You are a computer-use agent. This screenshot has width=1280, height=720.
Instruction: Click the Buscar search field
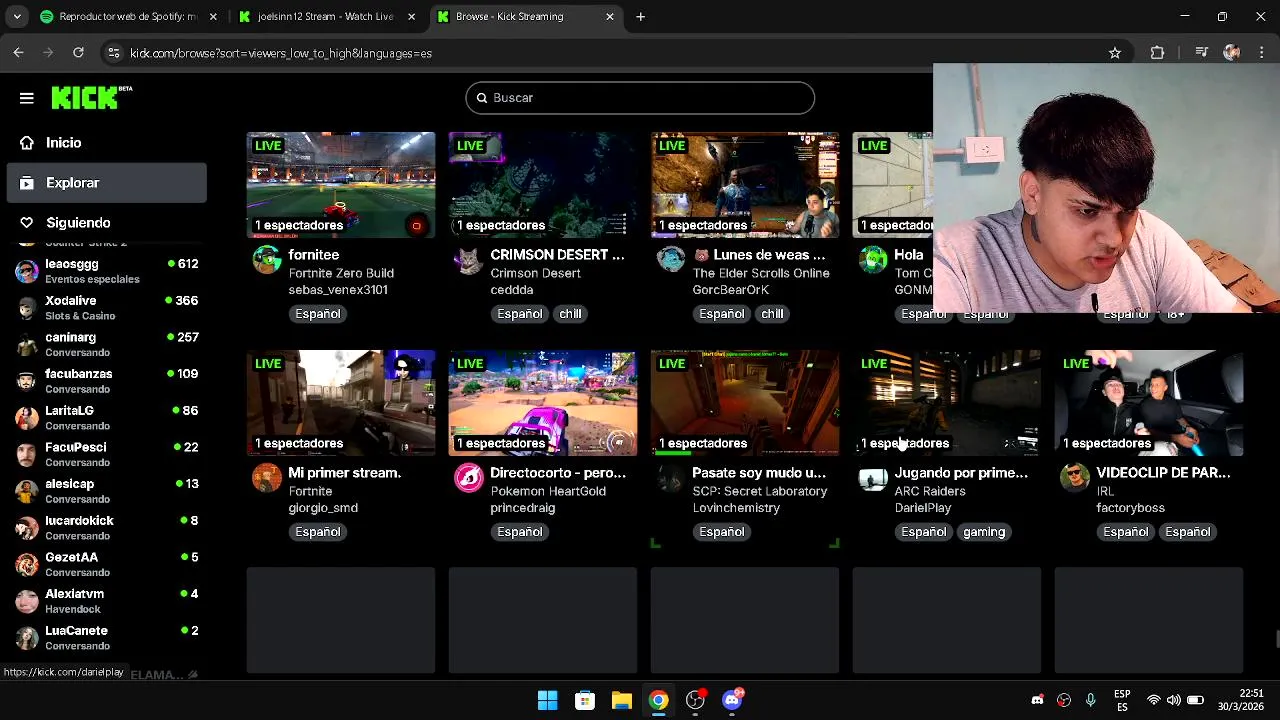pos(640,98)
